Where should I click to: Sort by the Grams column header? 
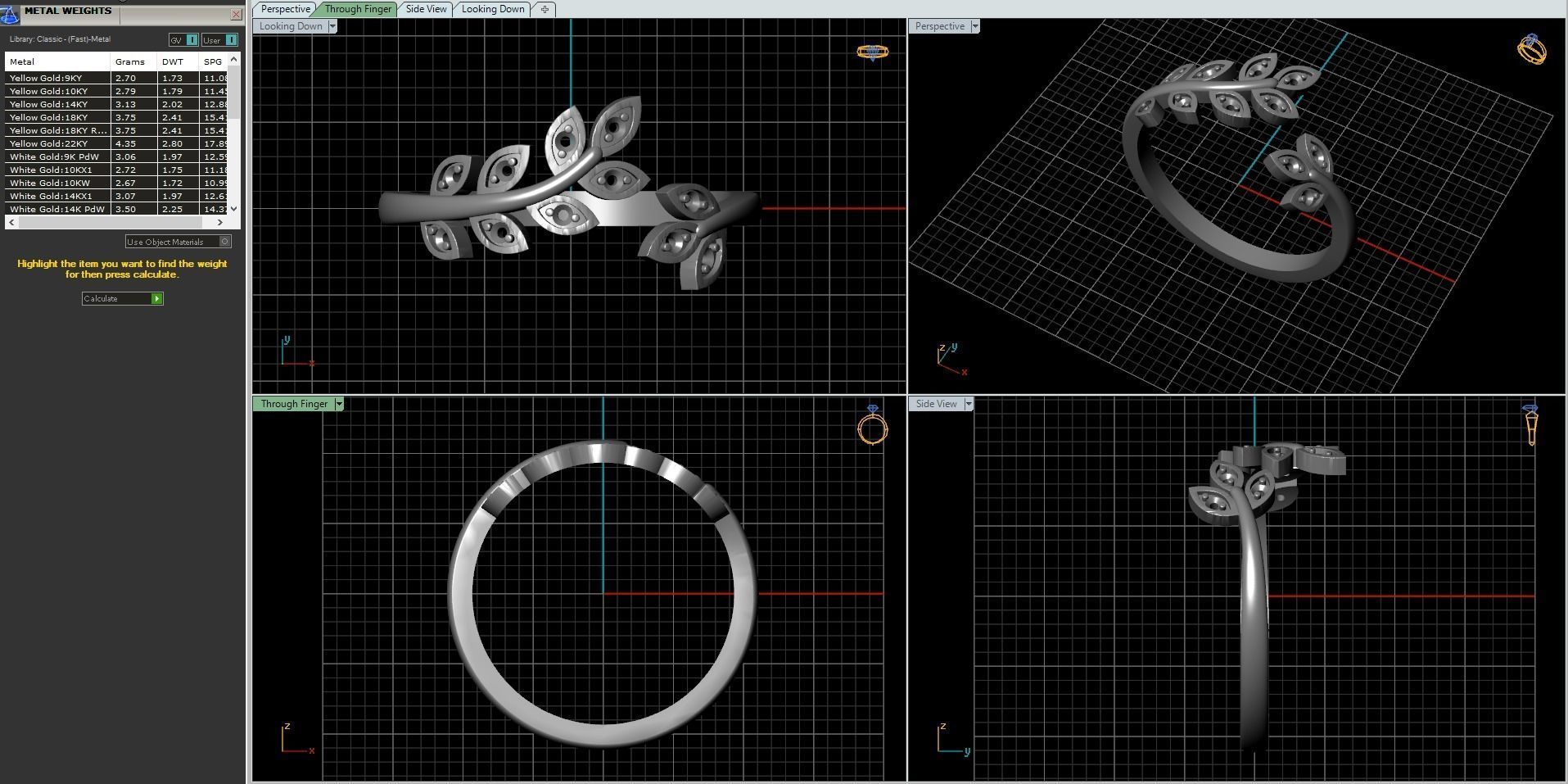[133, 61]
